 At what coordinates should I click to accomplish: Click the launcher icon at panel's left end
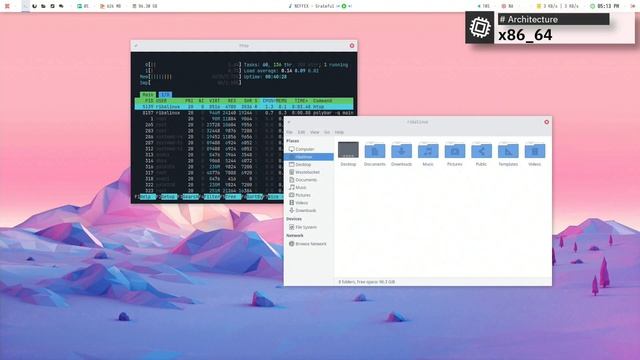point(7,6)
